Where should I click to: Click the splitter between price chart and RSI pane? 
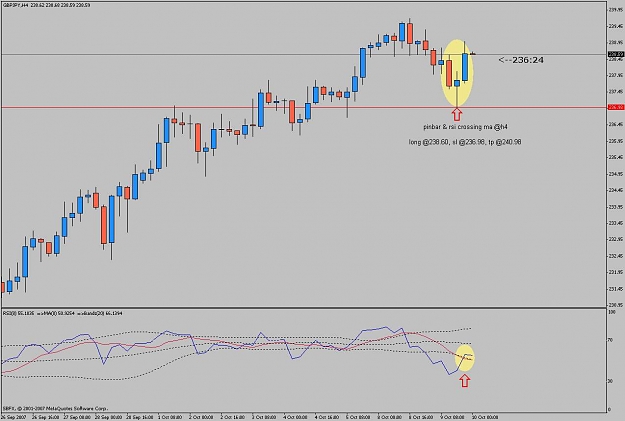click(x=303, y=308)
